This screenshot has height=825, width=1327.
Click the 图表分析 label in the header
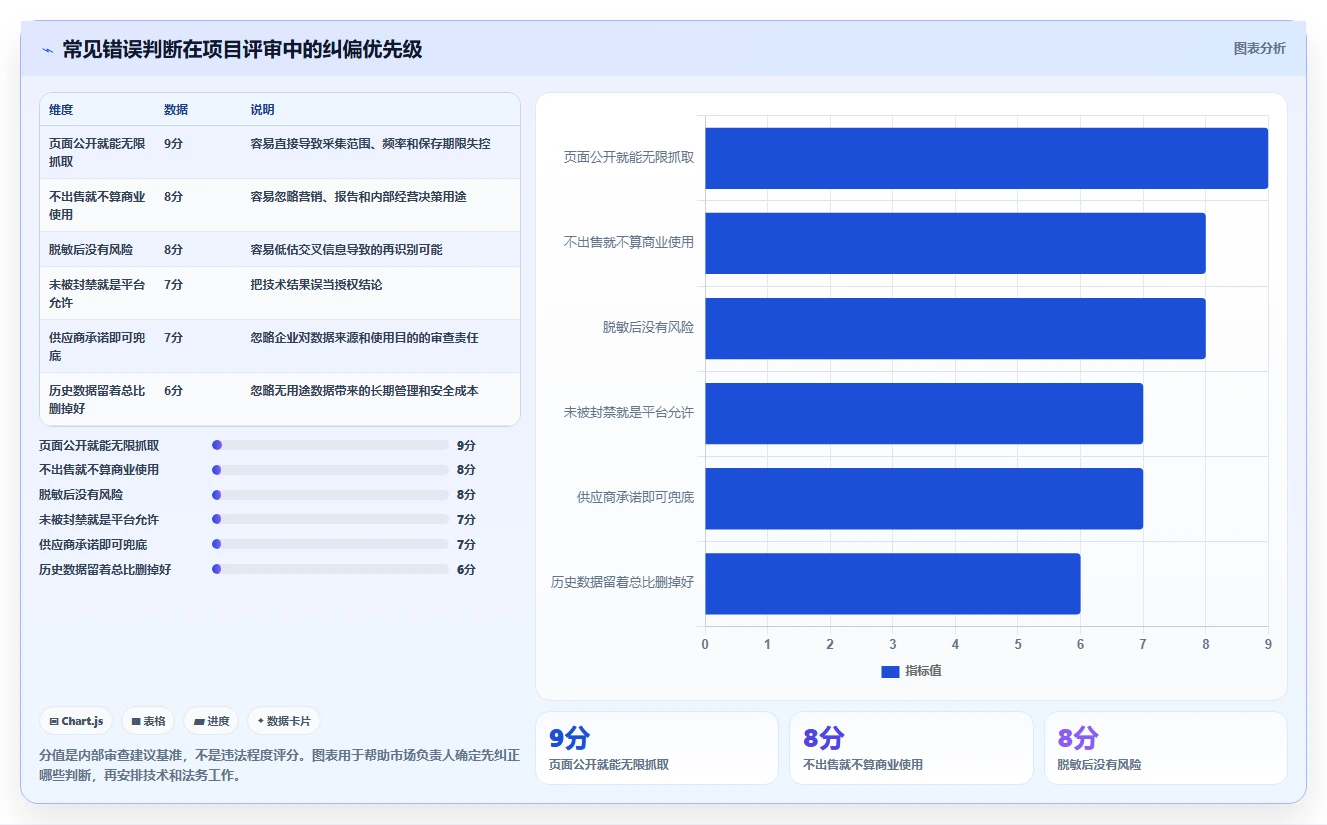(x=1259, y=48)
